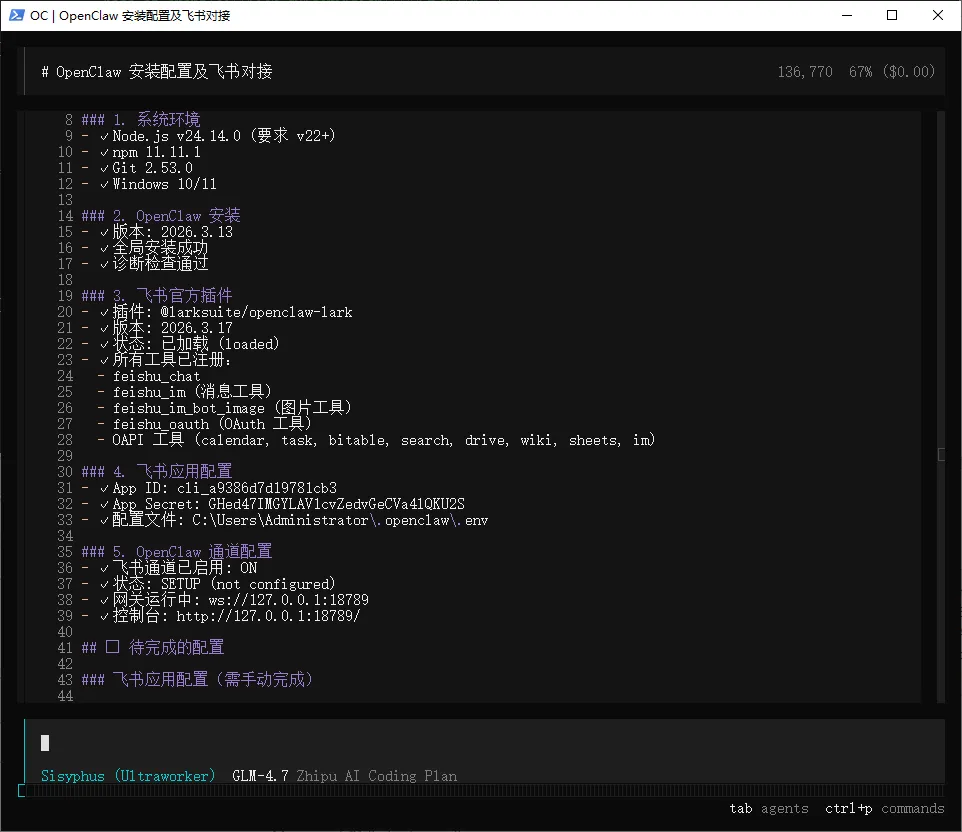This screenshot has height=832, width=962.
Task: Click the gateway URL 'ws://127.0.0.1:18789'
Action: click(x=288, y=599)
